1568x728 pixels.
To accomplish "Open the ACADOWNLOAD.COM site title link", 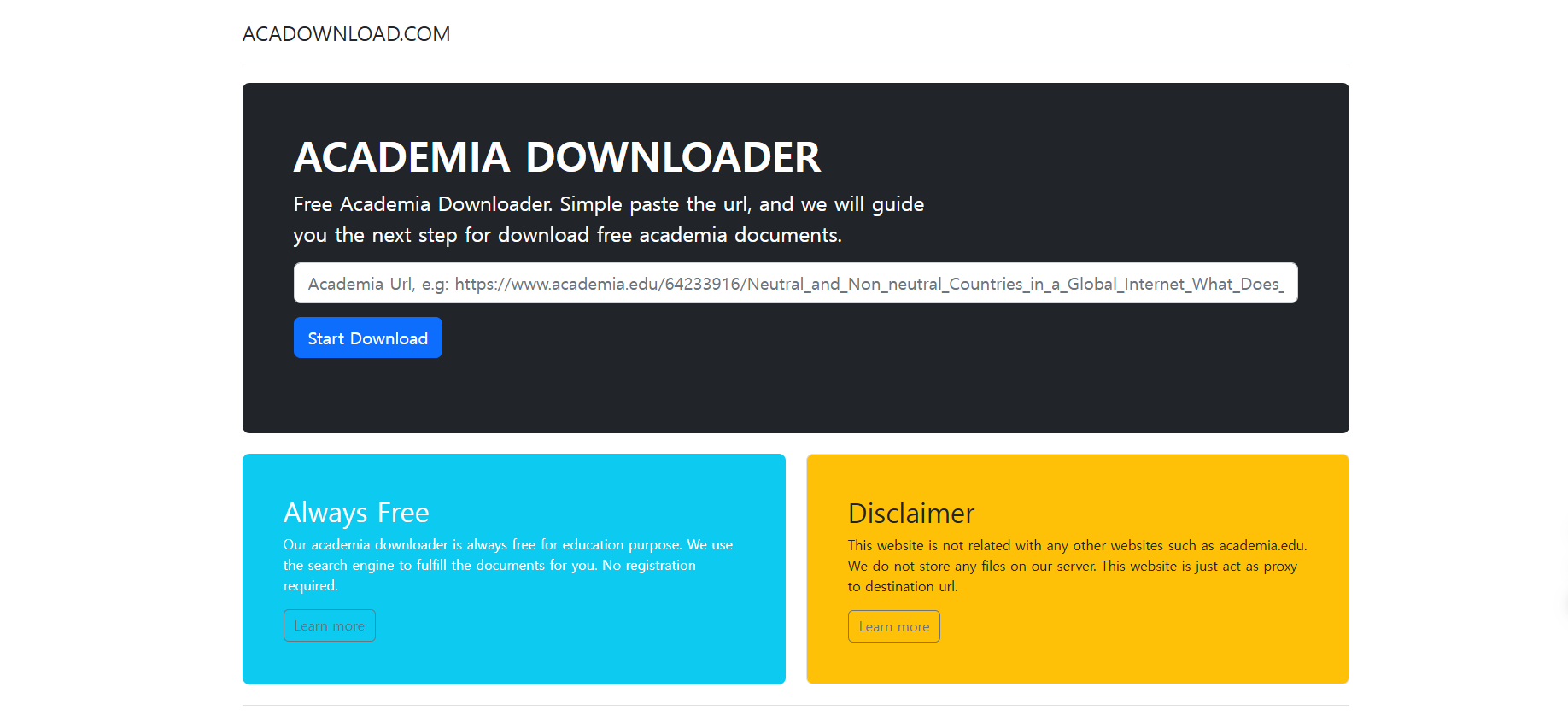I will tap(346, 34).
